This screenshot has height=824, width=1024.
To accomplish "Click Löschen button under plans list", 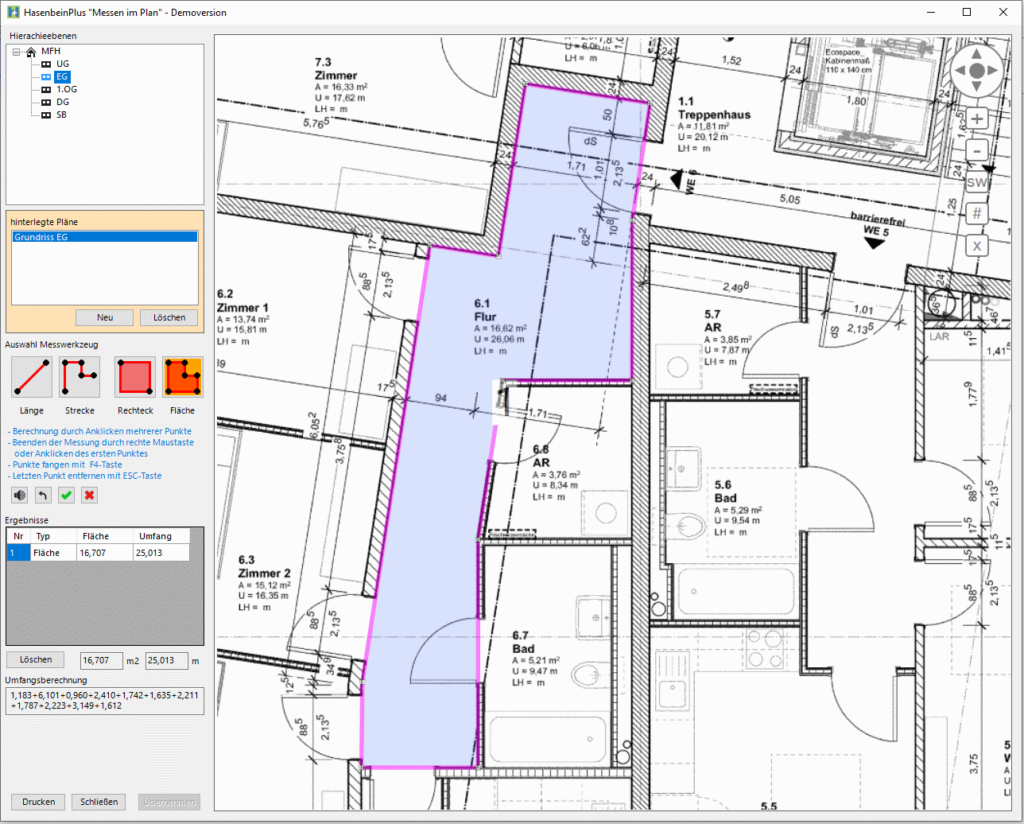I will click(x=169, y=317).
